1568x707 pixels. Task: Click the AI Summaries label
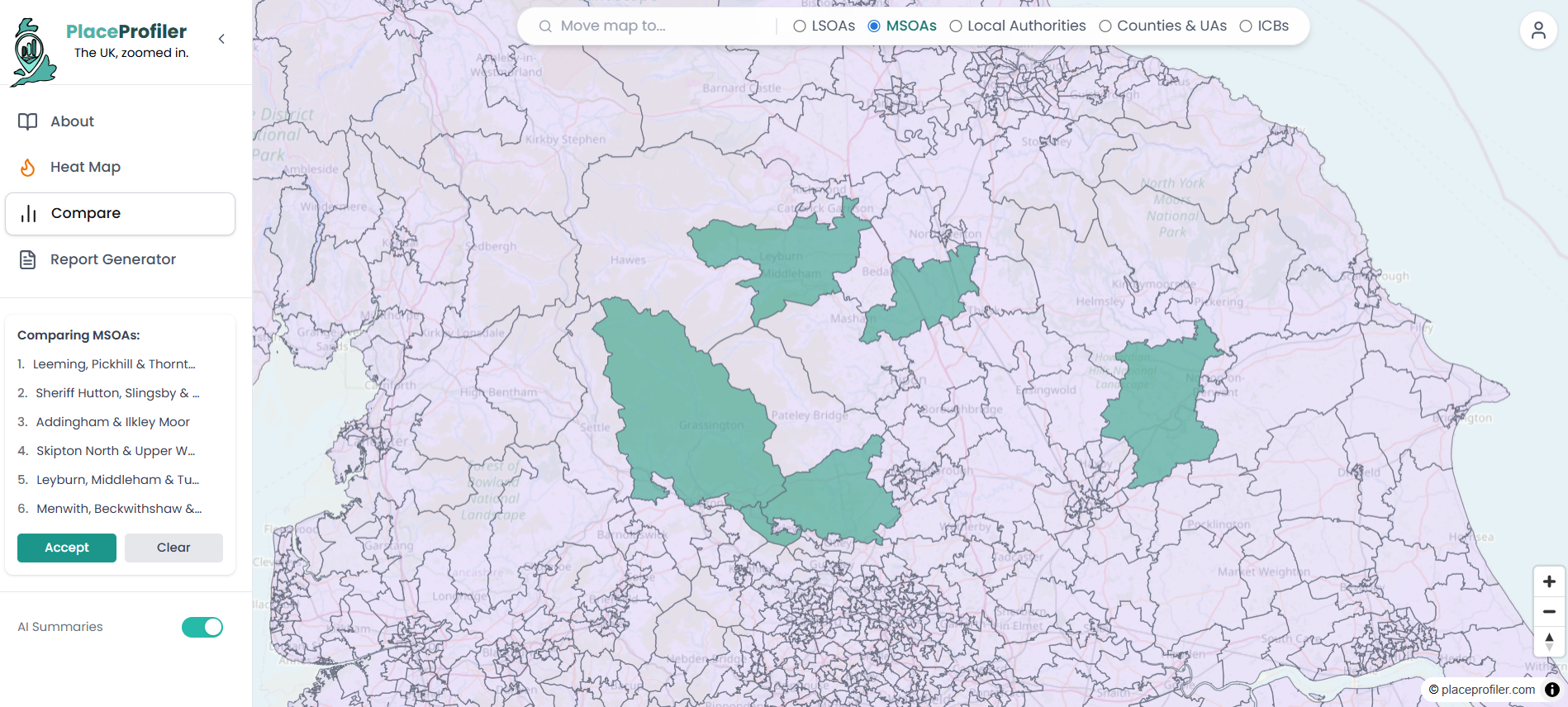60,627
